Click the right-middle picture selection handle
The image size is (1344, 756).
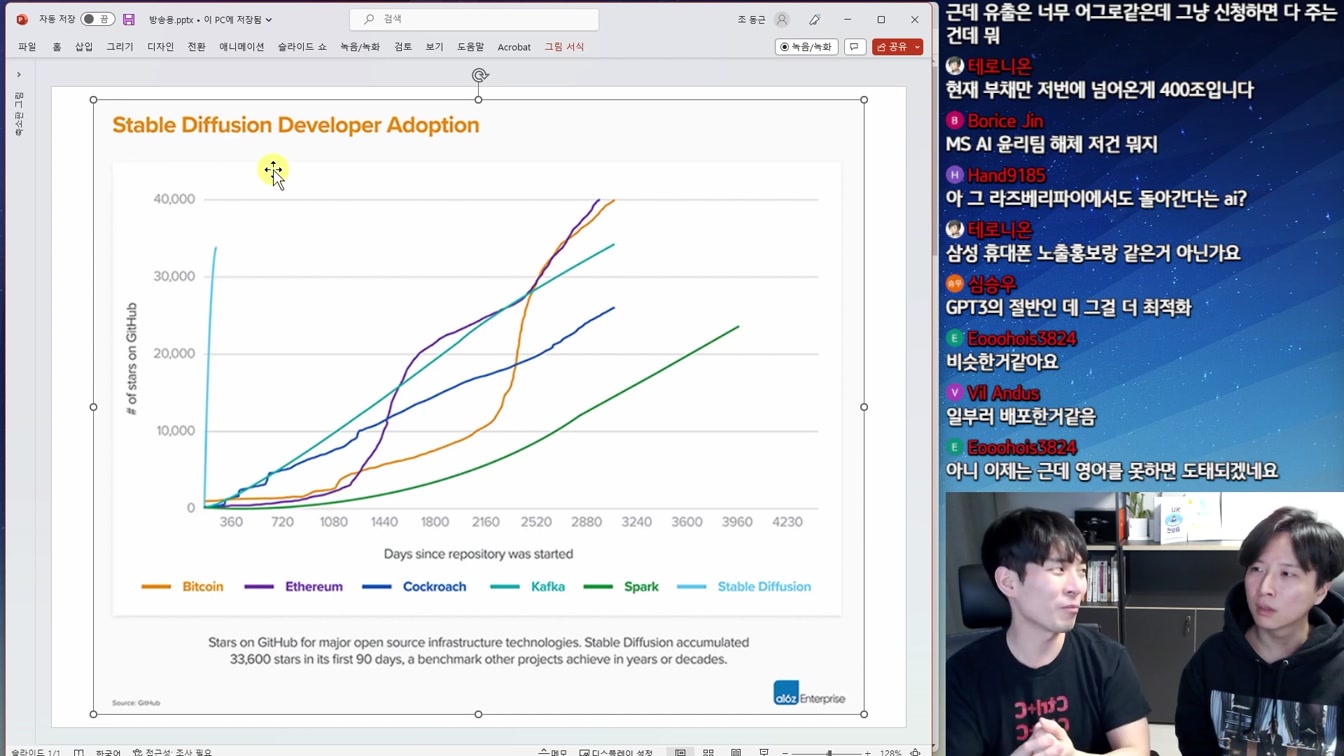click(864, 407)
